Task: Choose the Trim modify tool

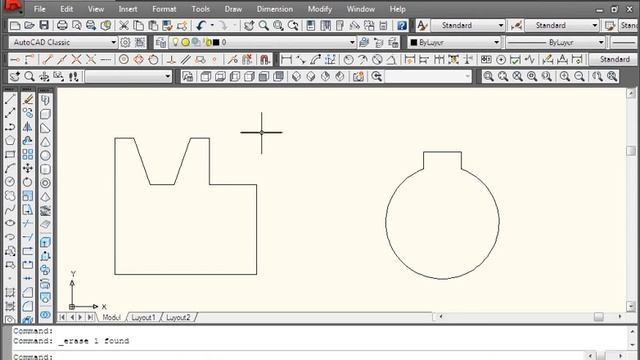Action: 28,223
